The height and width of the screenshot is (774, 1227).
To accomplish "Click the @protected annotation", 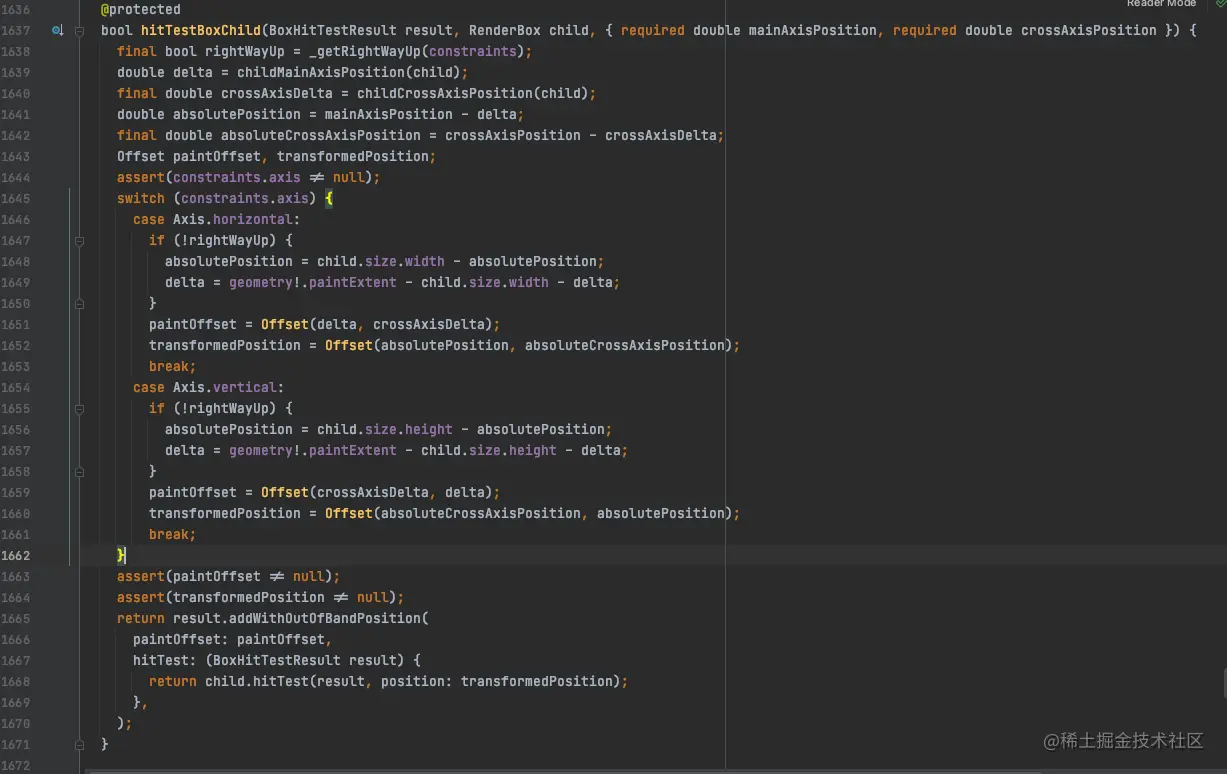I will tap(141, 10).
